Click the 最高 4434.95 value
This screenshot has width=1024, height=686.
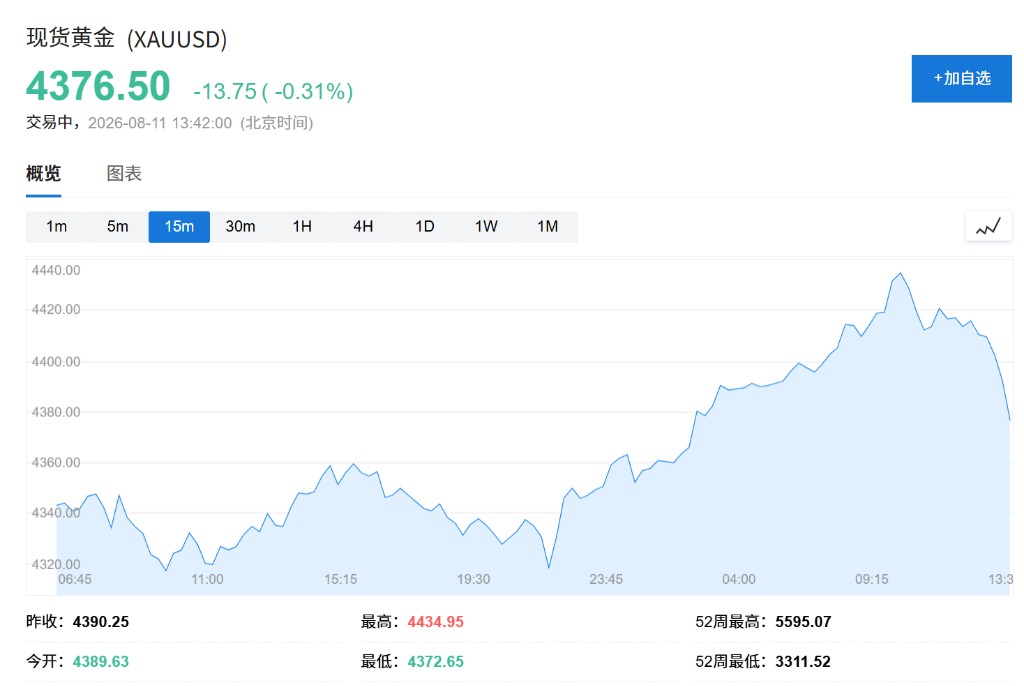point(436,622)
